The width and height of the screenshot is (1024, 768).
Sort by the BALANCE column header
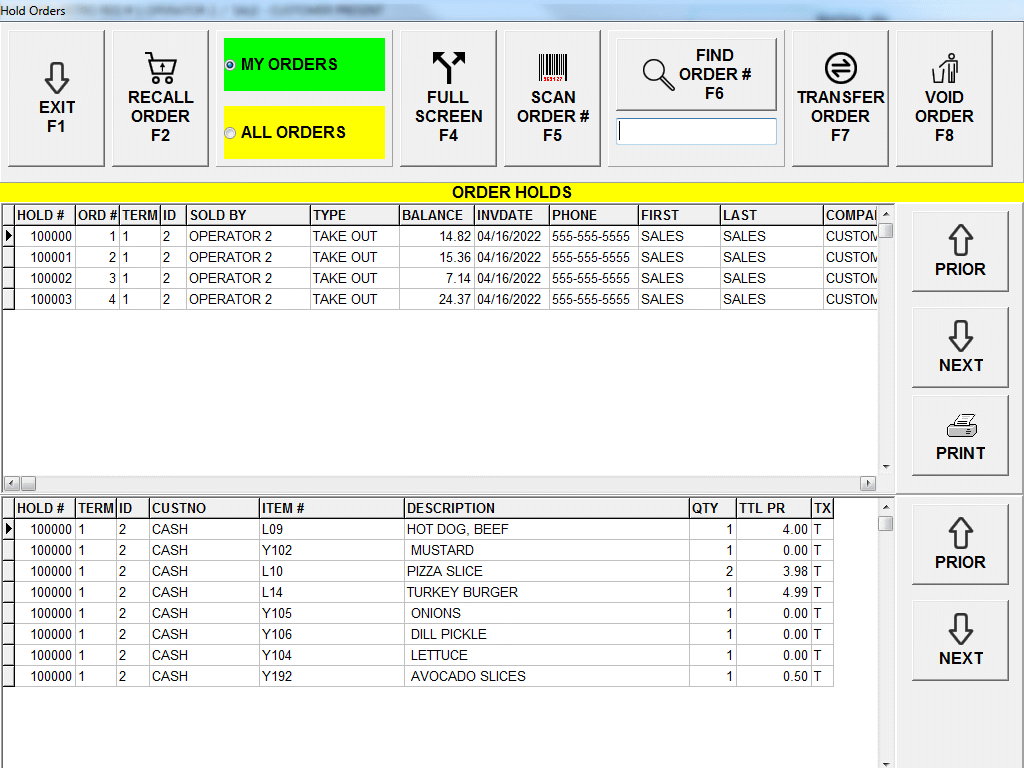coord(435,215)
